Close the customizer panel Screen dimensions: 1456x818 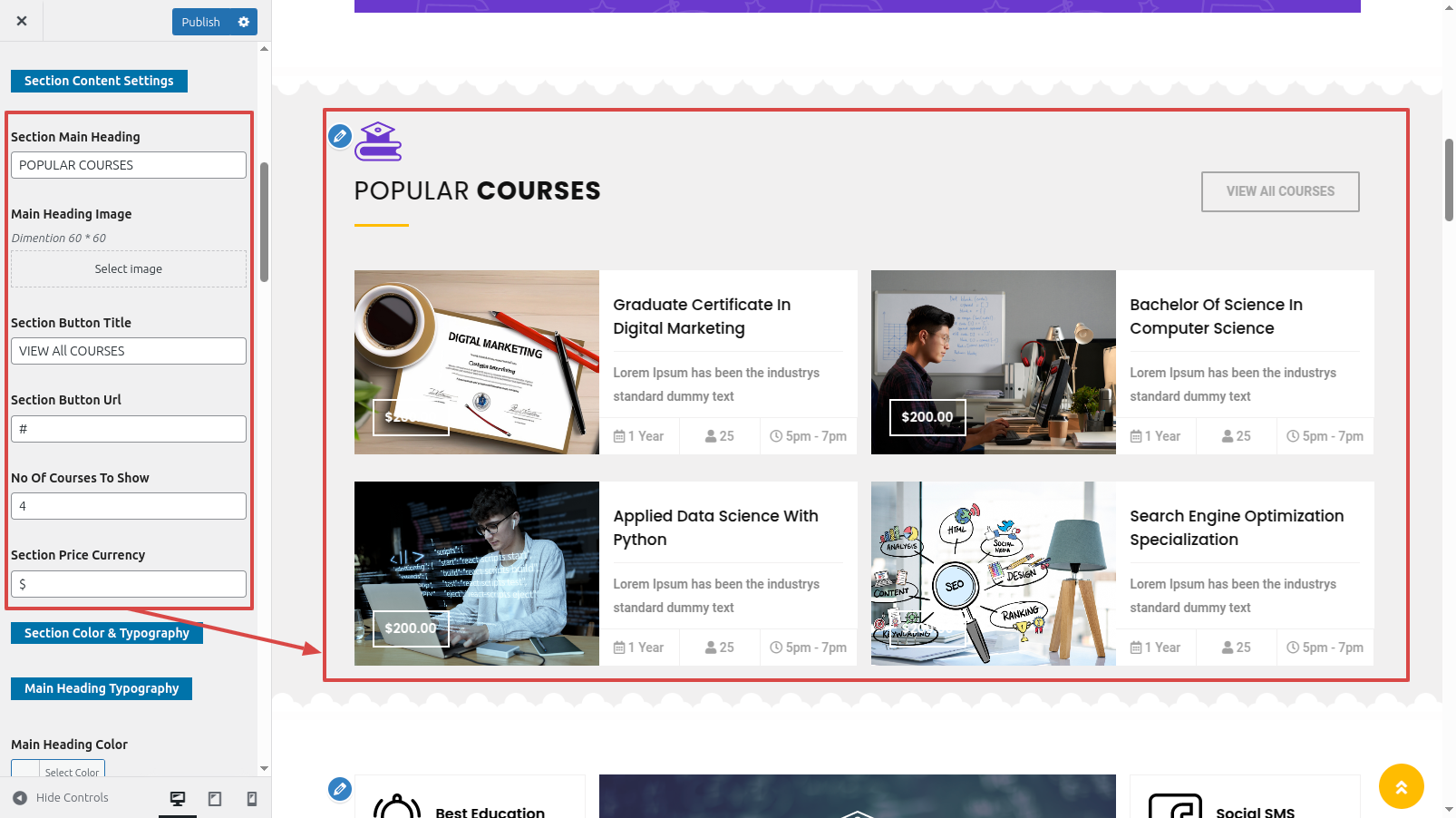(x=22, y=21)
